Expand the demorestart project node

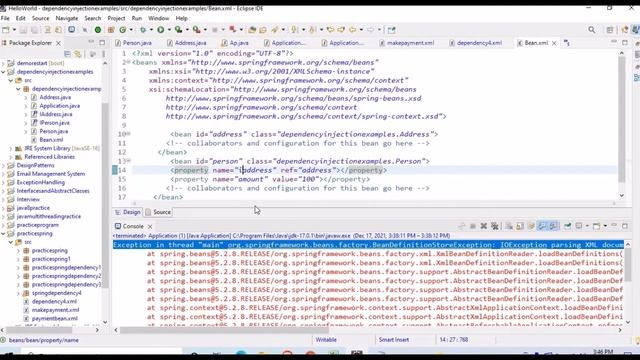(x=3, y=63)
